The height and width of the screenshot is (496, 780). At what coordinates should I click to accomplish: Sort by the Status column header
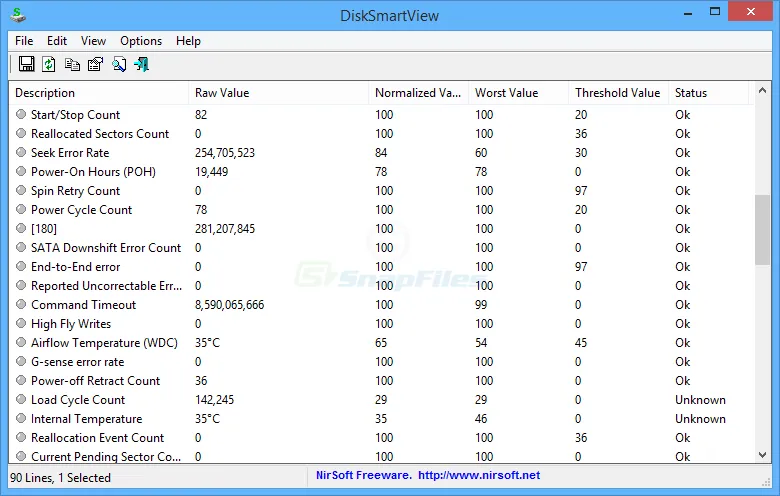click(x=708, y=93)
